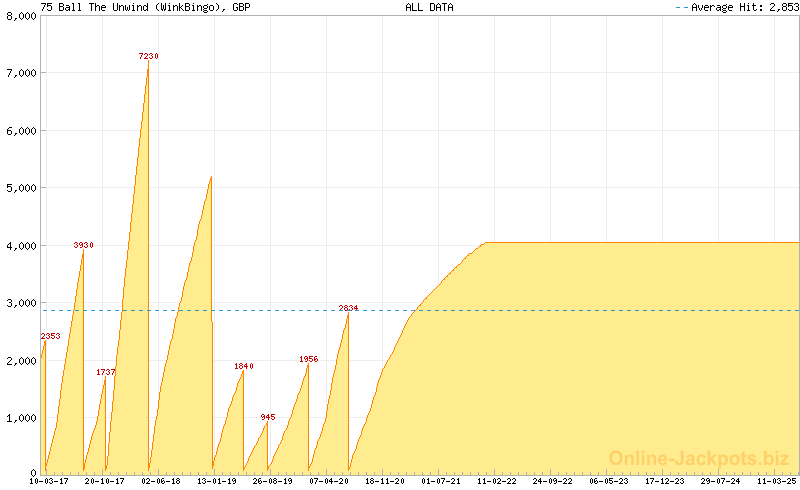Screen dimensions: 800x490
Task: Click the 18-11-20 x-axis date label
Action: pyautogui.click(x=385, y=481)
